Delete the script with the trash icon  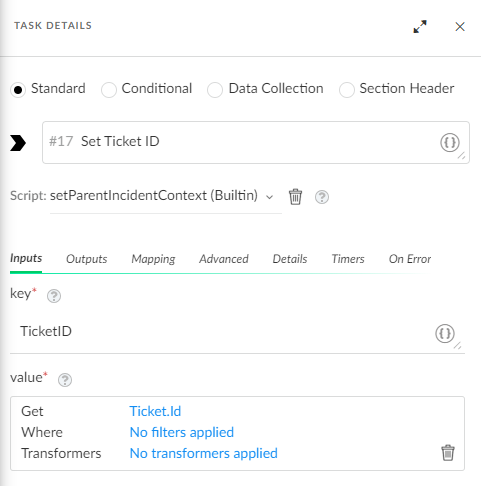click(x=295, y=196)
